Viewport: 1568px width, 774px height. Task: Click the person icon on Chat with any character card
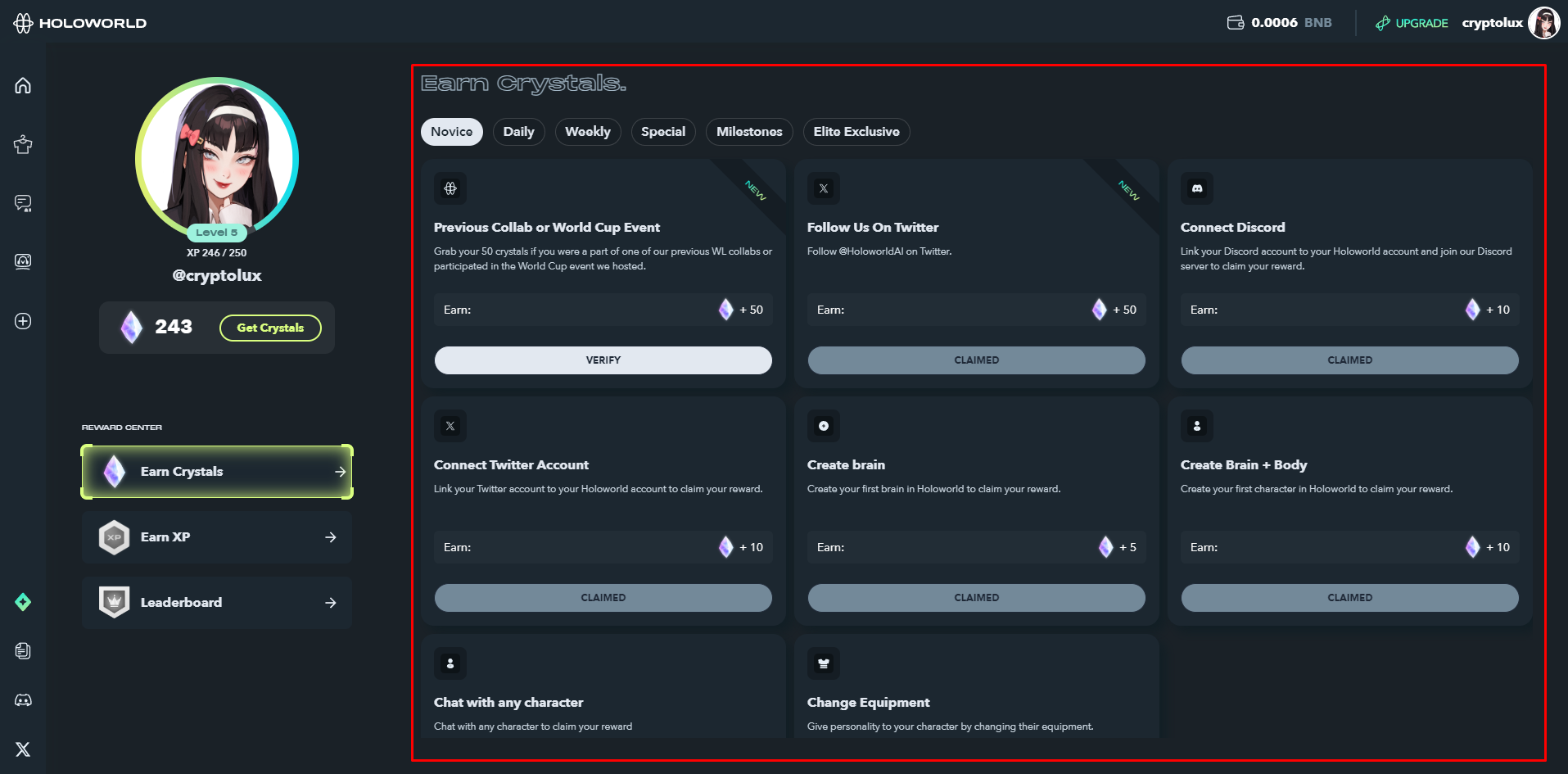click(x=450, y=663)
